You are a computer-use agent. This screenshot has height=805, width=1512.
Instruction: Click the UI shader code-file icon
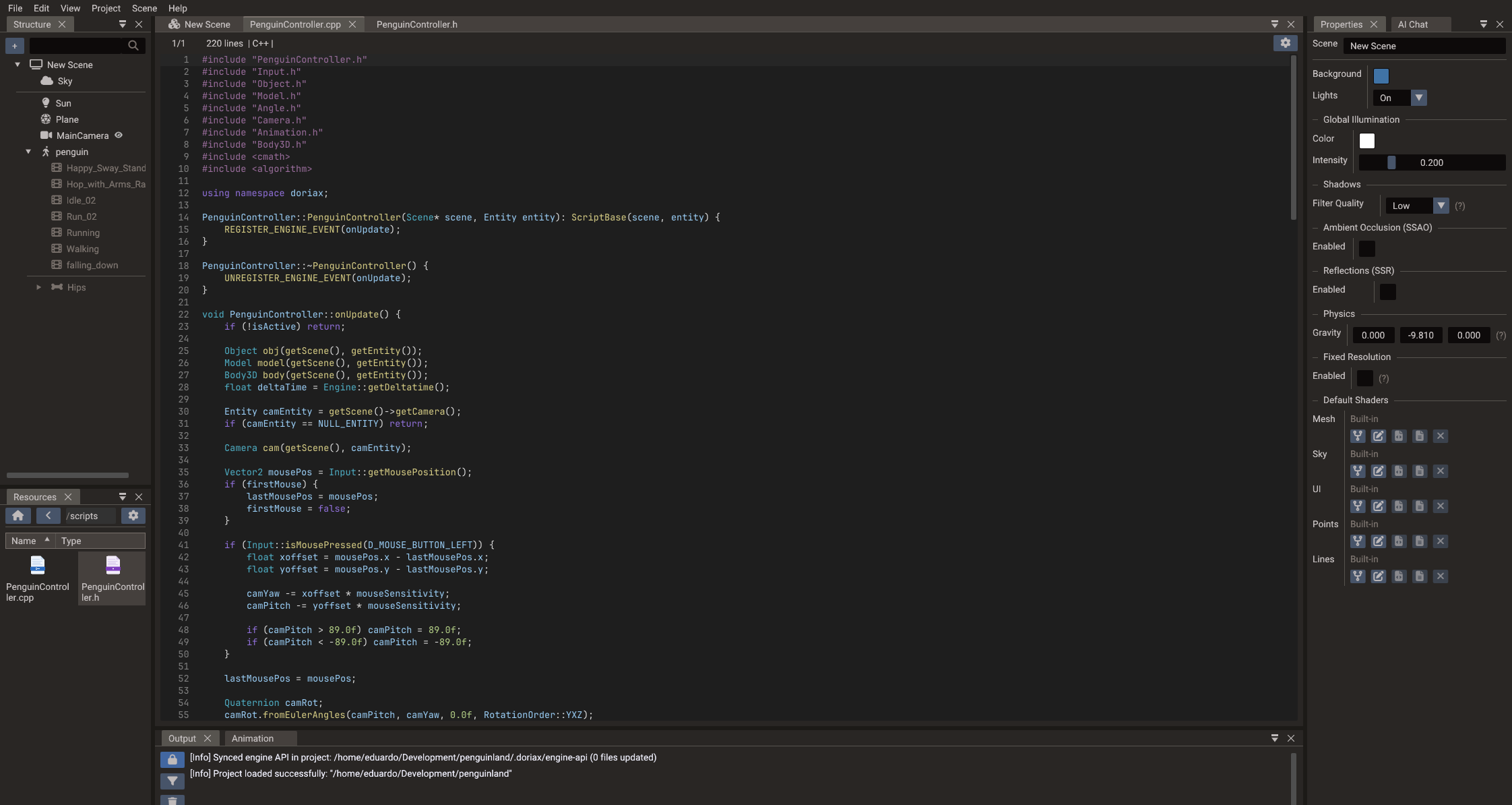(x=1399, y=506)
